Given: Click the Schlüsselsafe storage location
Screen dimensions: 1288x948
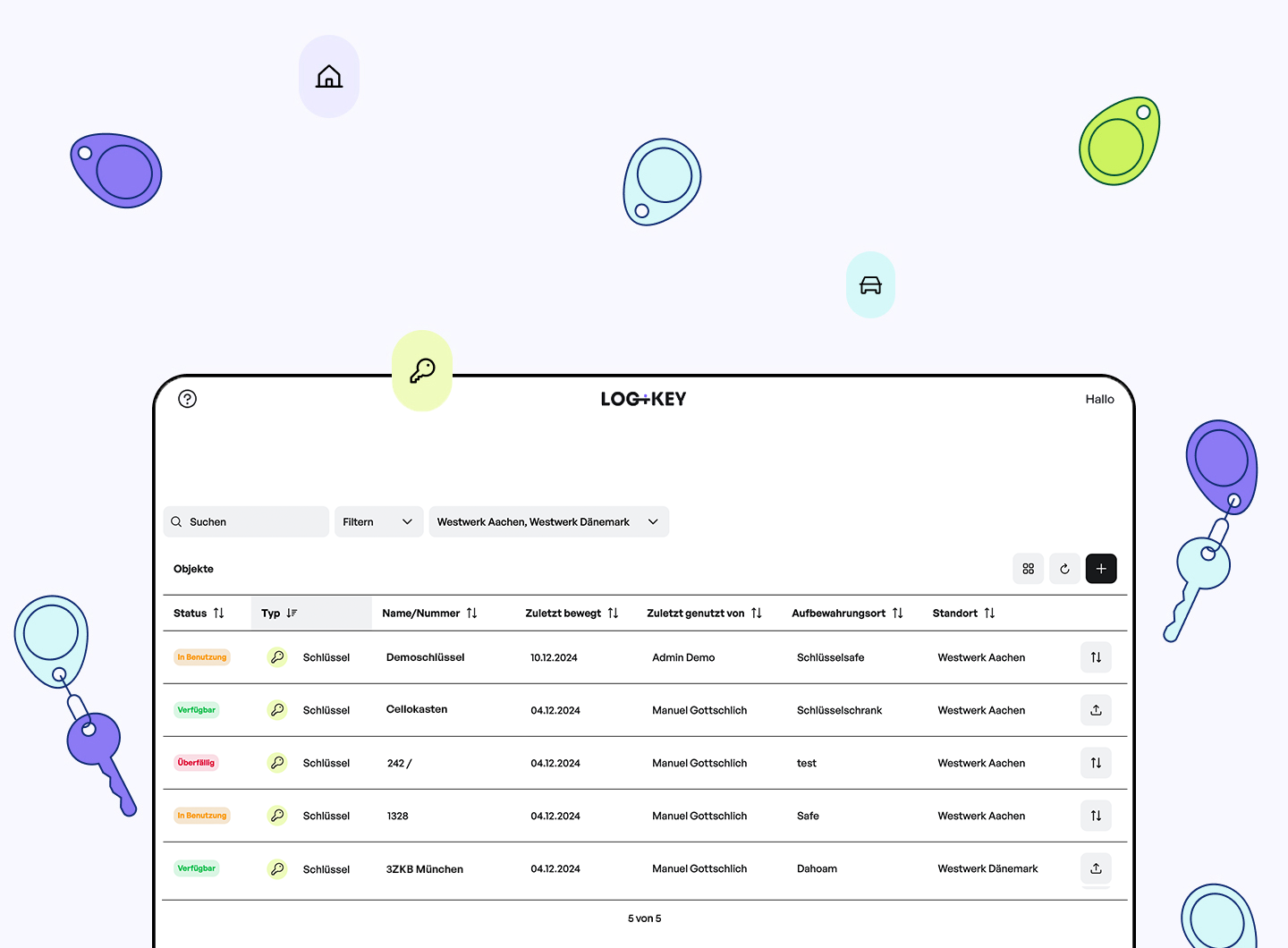Looking at the screenshot, I should tap(831, 657).
